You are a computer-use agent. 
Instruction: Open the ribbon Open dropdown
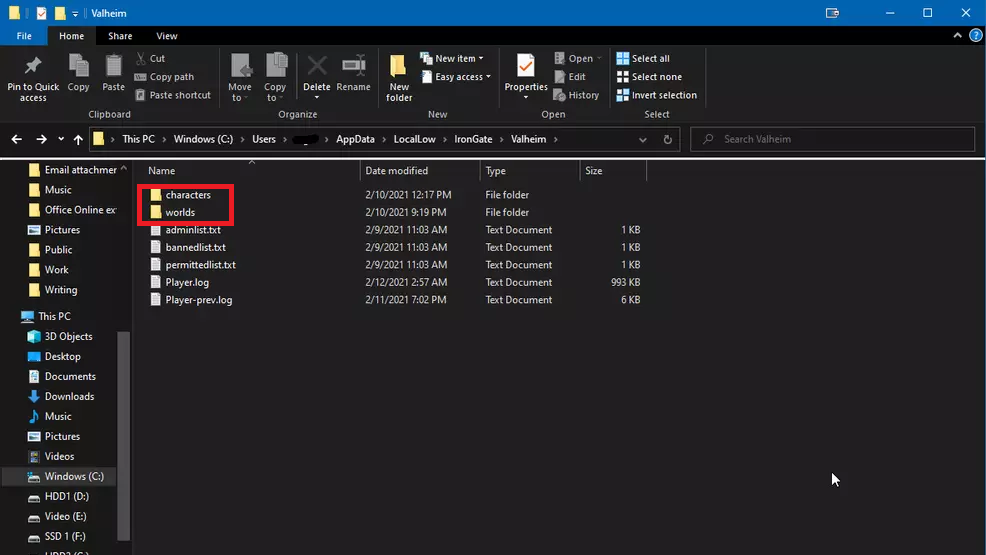click(x=577, y=58)
